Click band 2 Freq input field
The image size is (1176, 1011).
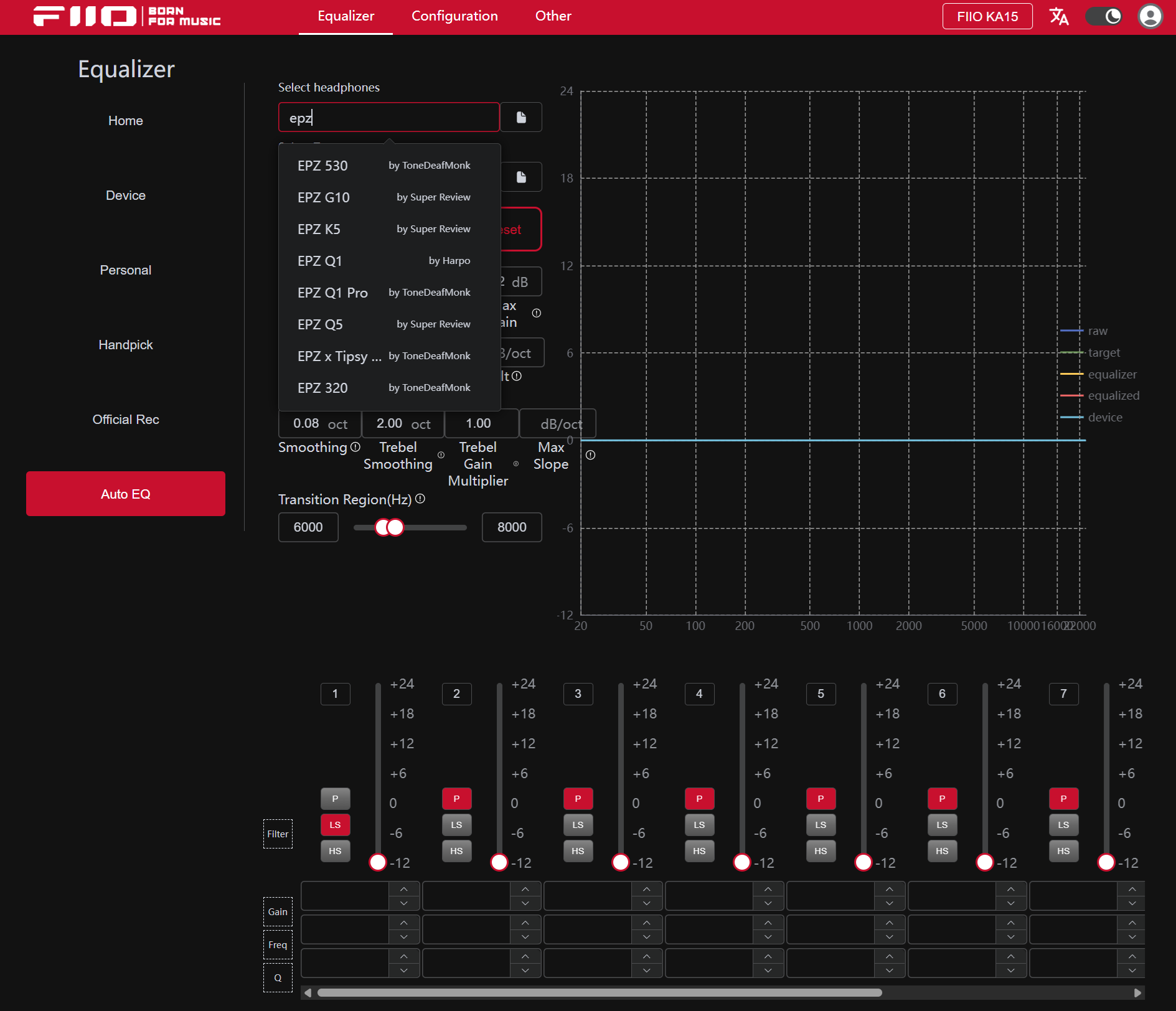467,929
